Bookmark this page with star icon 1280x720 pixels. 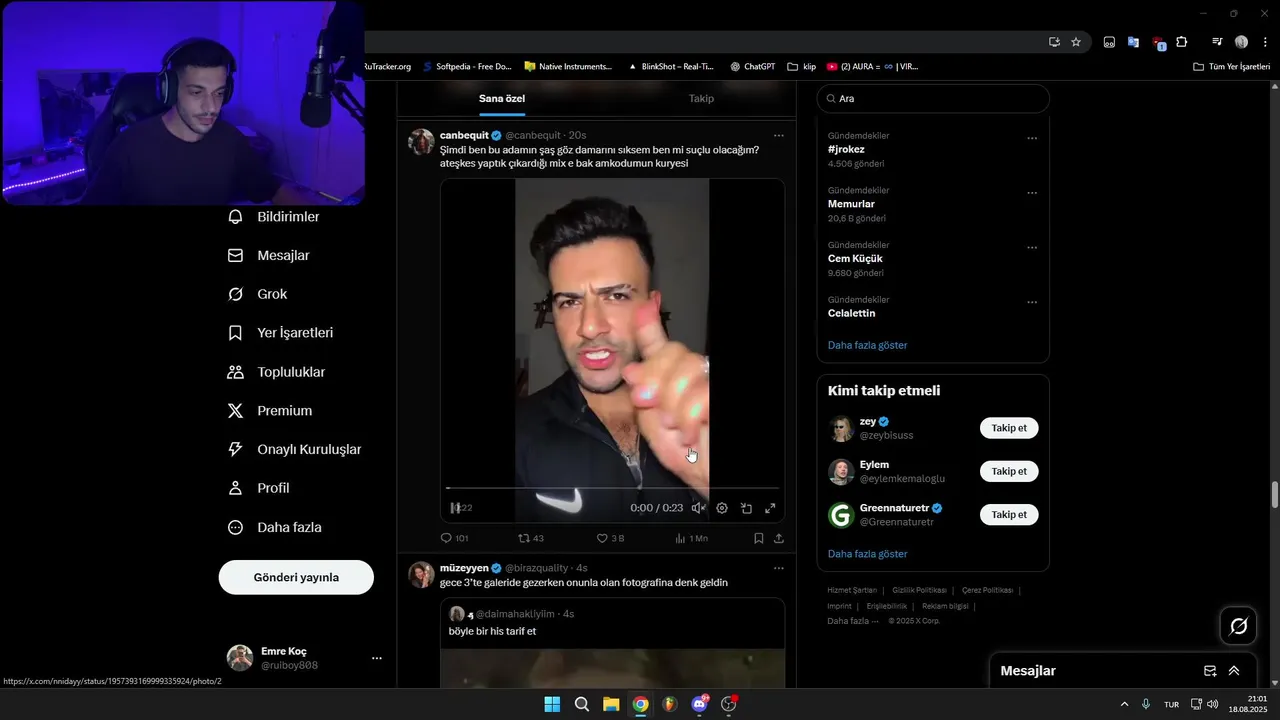1076,42
